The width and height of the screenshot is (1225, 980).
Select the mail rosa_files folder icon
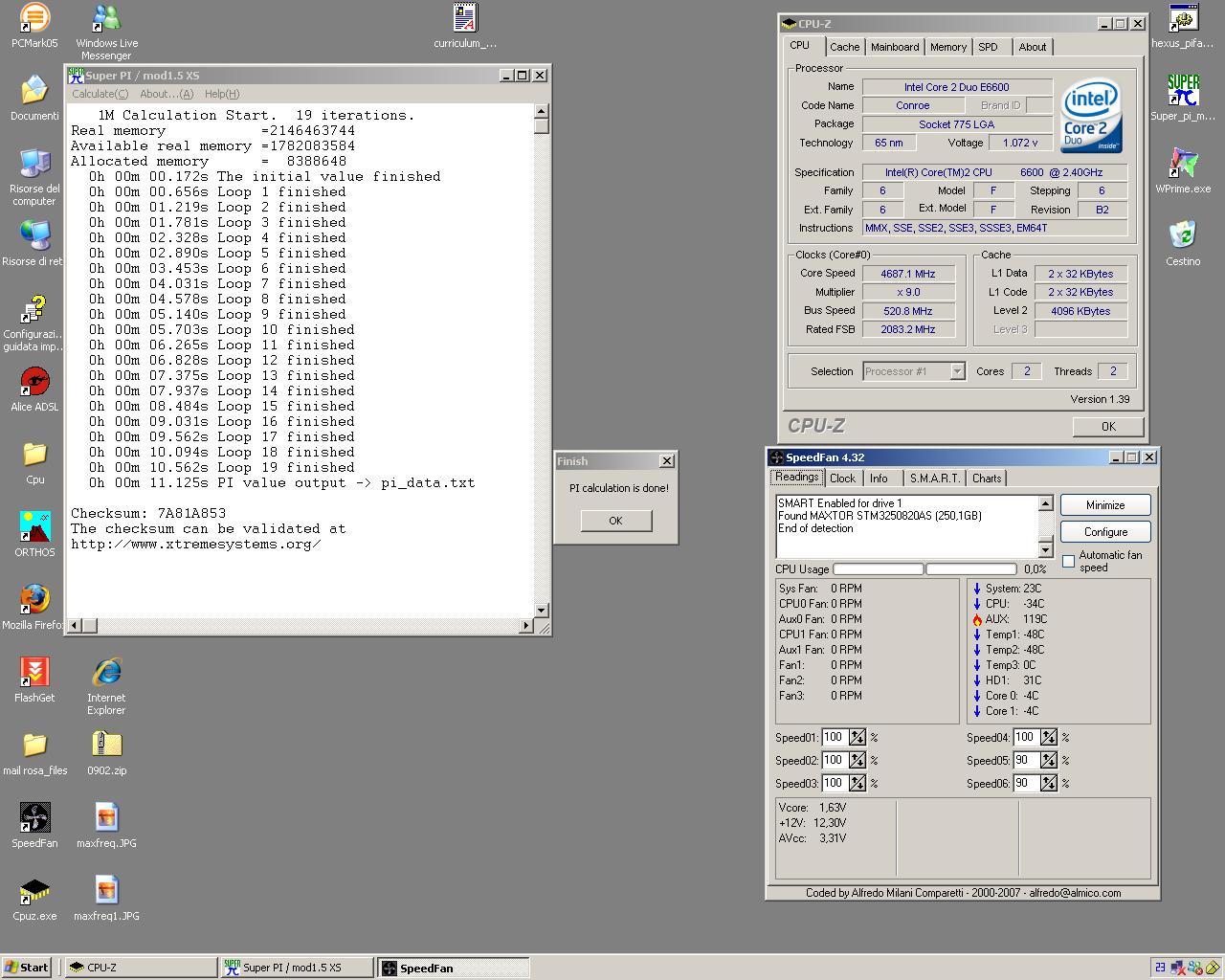34,752
